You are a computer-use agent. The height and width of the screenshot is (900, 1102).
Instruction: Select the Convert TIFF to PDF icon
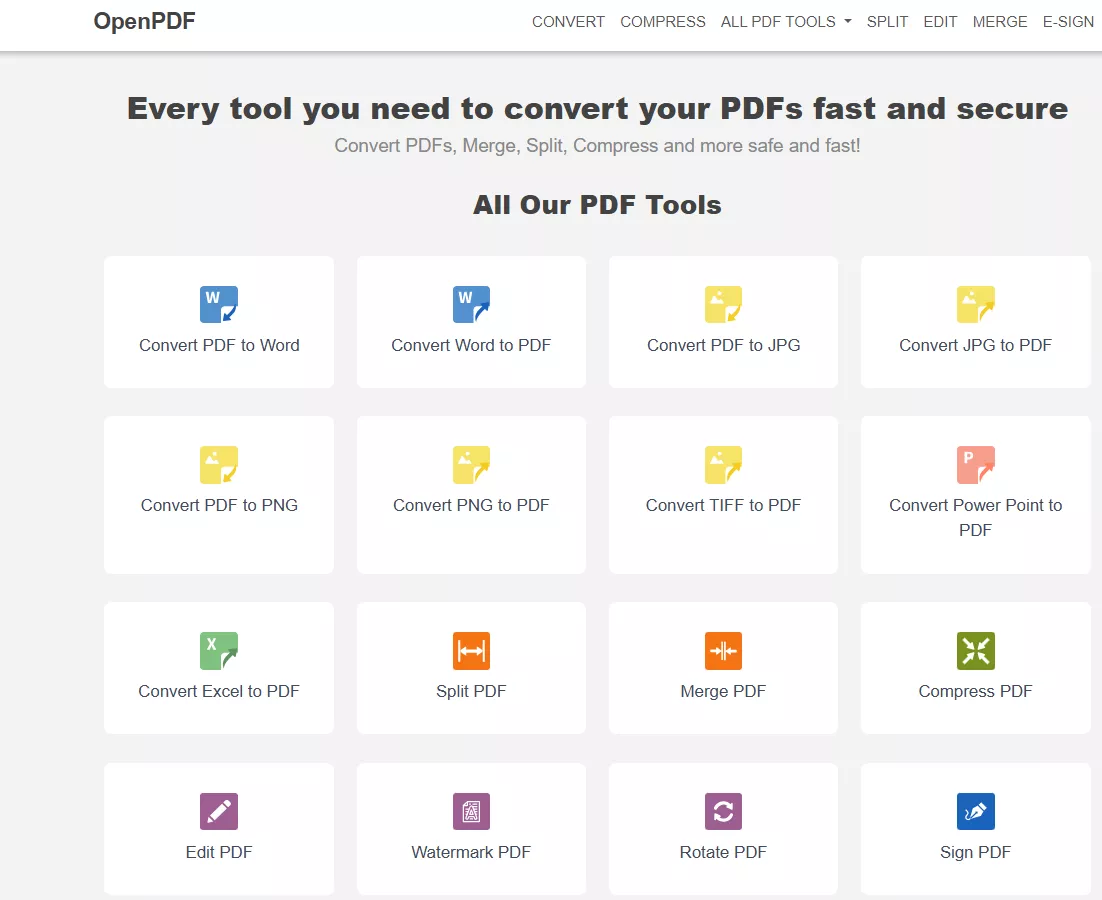(722, 464)
